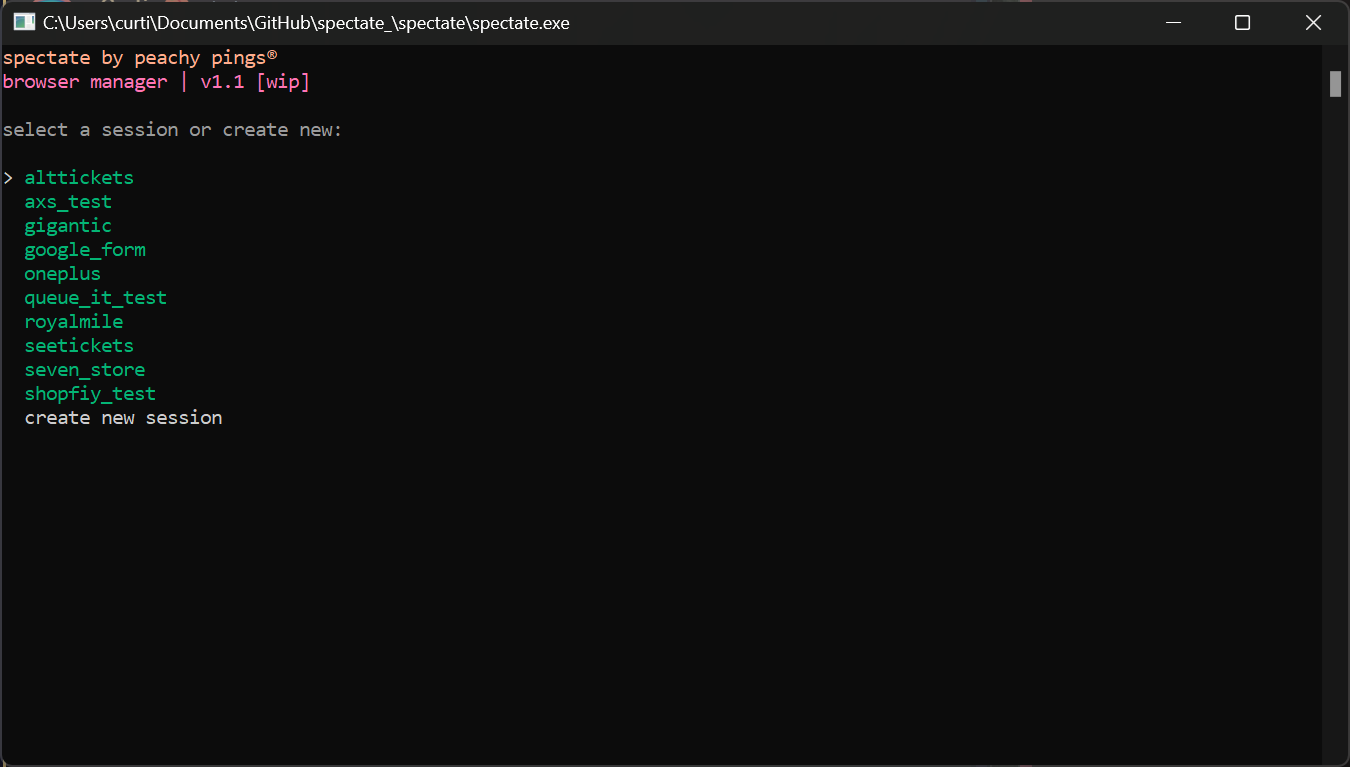Click the window title path text
This screenshot has height=767, width=1350.
pyautogui.click(x=306, y=22)
